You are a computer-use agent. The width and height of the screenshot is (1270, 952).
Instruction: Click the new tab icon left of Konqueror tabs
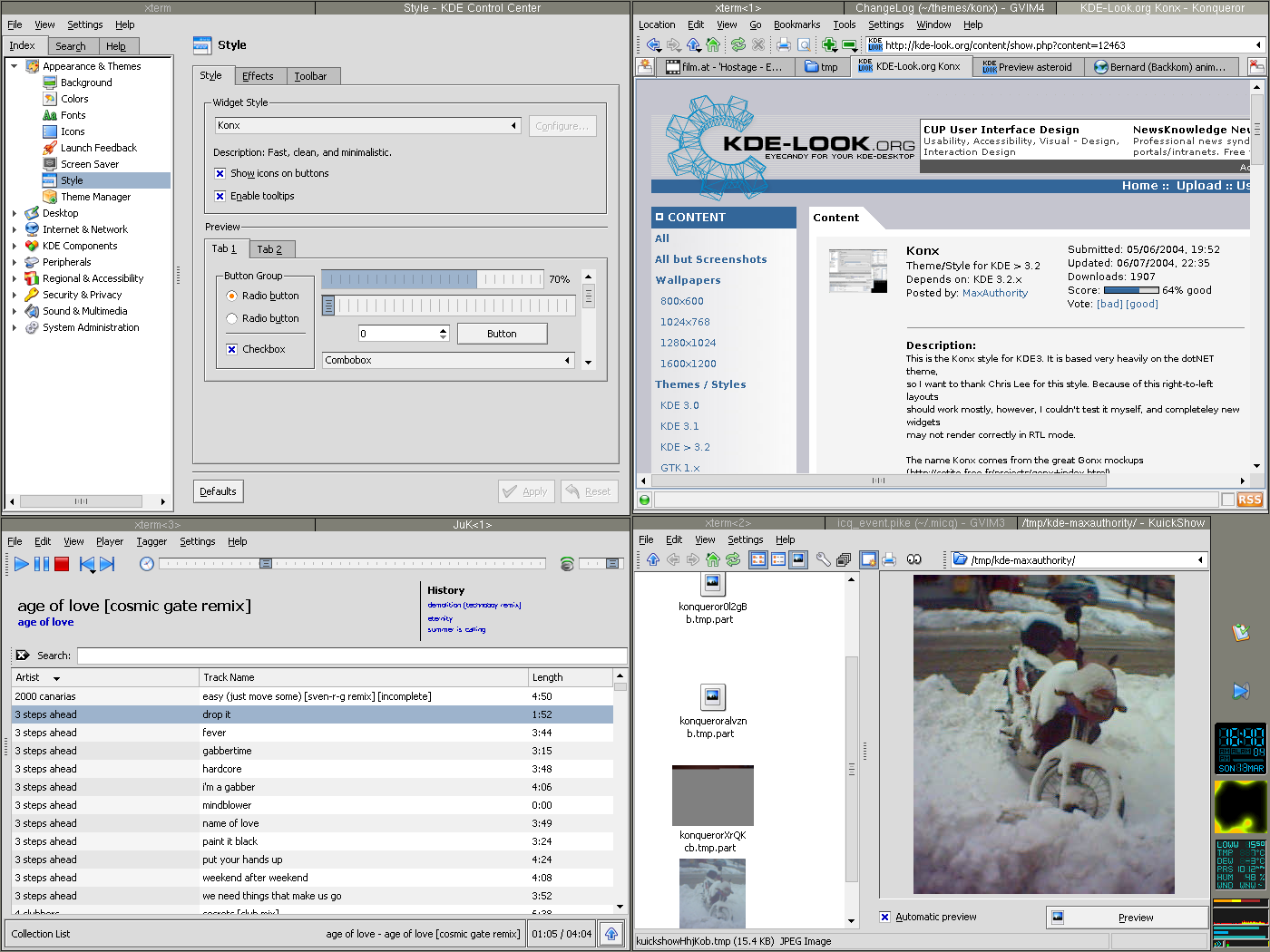(645, 66)
